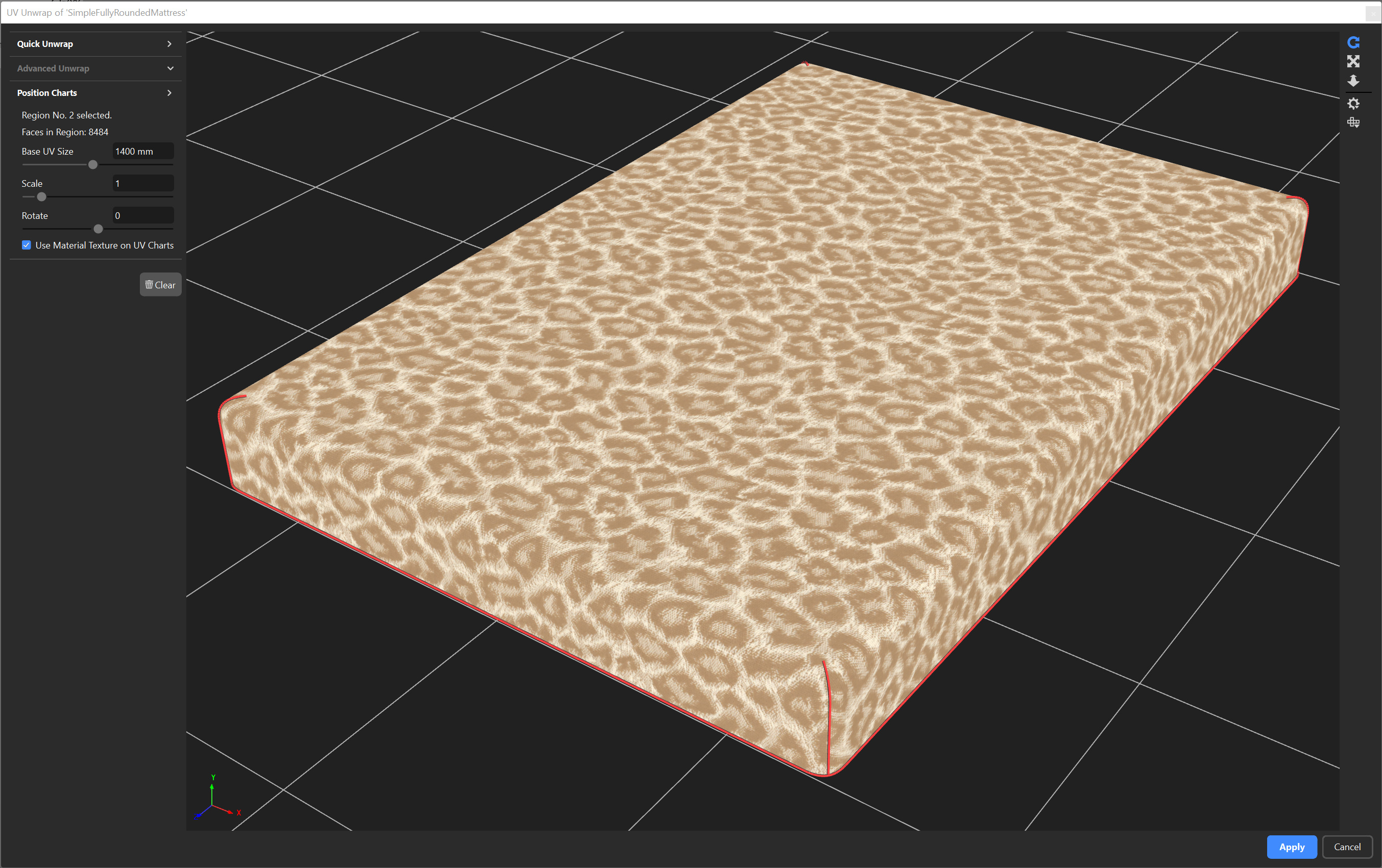The height and width of the screenshot is (868, 1382).
Task: Open the Advanced Unwrap panel header
Action: 96,68
